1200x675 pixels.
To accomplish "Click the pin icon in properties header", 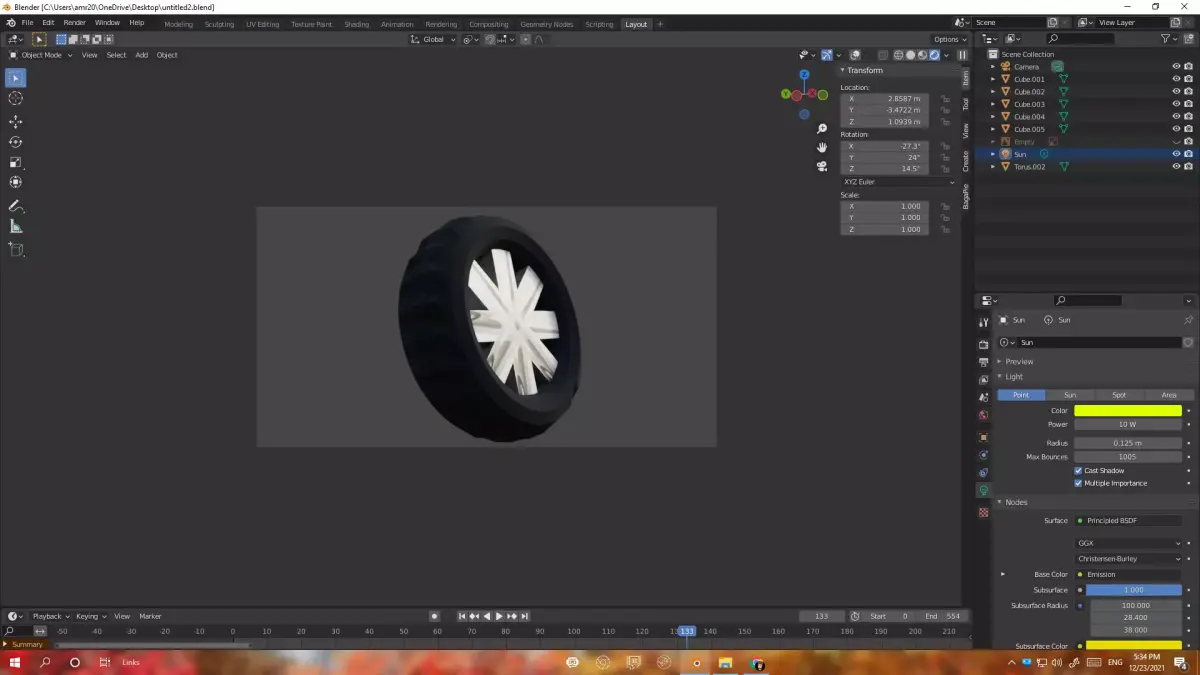I will (1188, 320).
